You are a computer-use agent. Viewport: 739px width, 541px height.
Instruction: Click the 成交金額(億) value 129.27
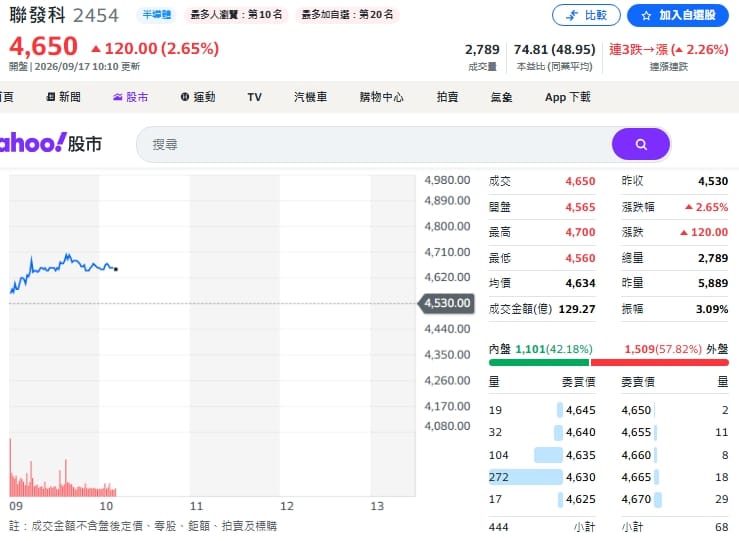(x=577, y=309)
